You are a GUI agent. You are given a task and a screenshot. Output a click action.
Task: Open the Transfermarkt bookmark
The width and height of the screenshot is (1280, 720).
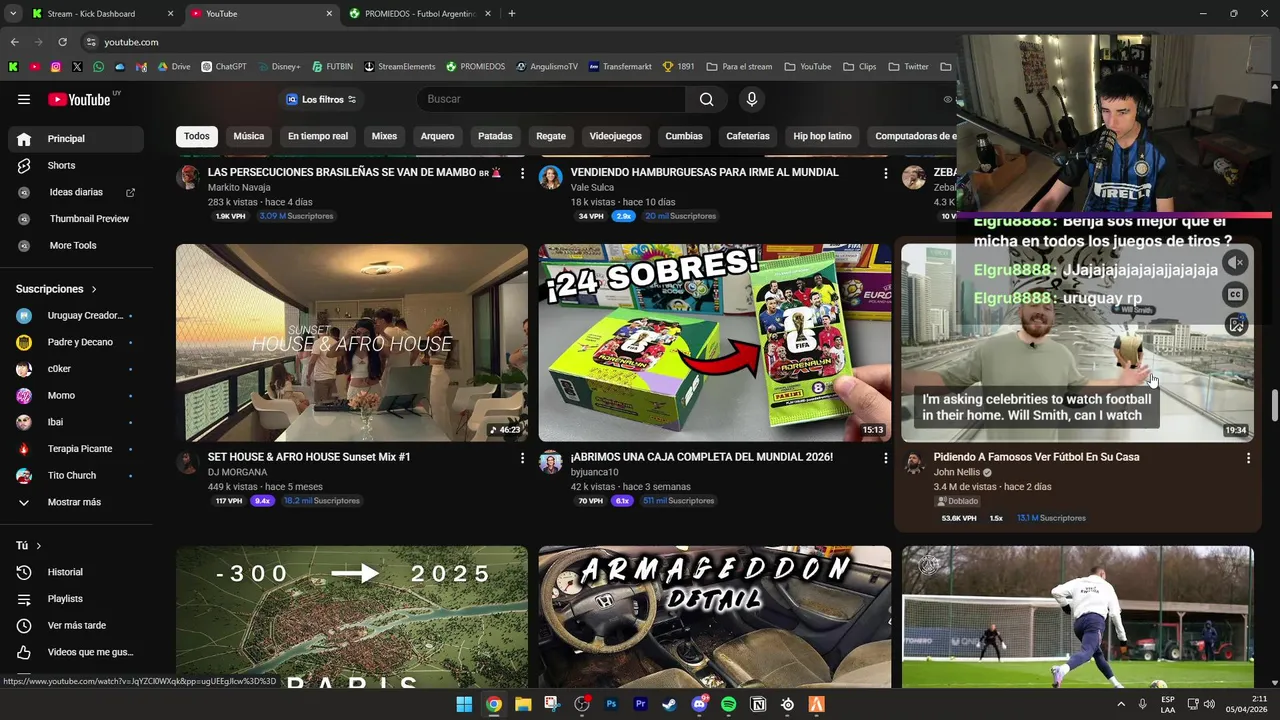(x=620, y=67)
